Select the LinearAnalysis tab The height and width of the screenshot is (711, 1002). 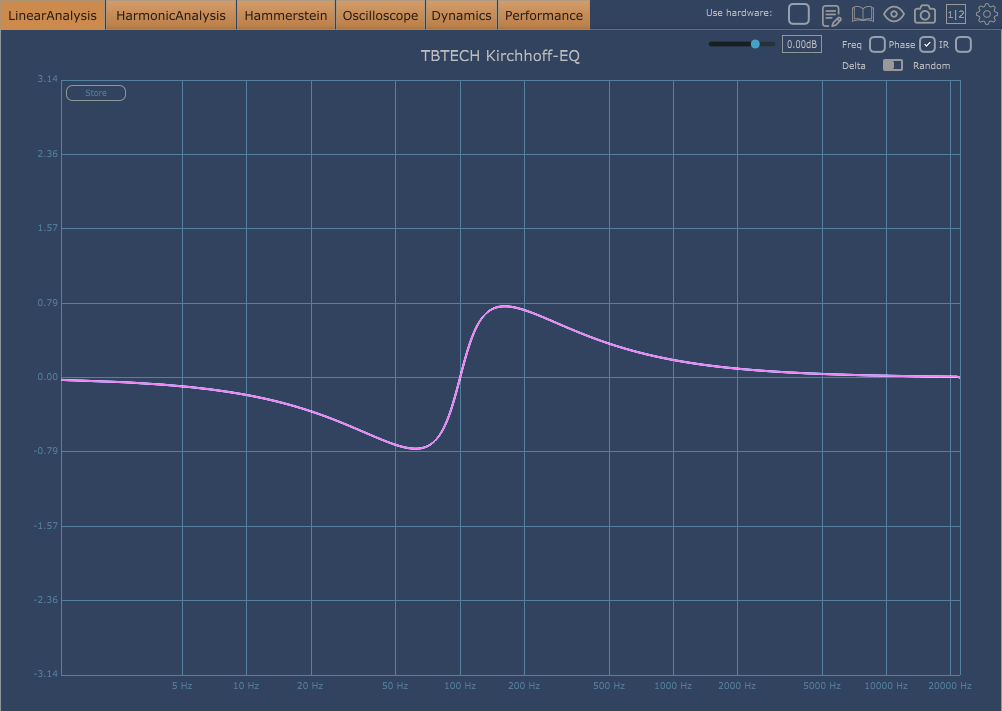pos(52,15)
